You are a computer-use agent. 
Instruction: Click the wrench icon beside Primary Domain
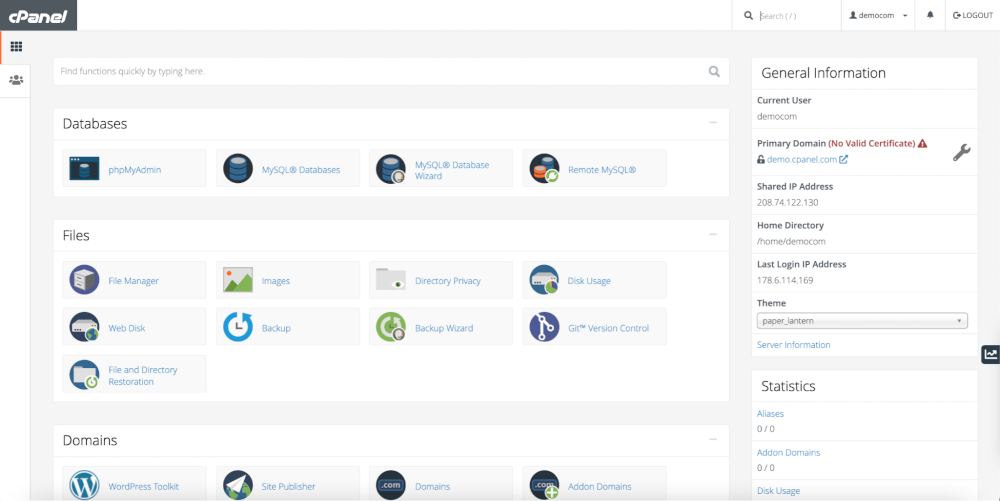point(961,152)
